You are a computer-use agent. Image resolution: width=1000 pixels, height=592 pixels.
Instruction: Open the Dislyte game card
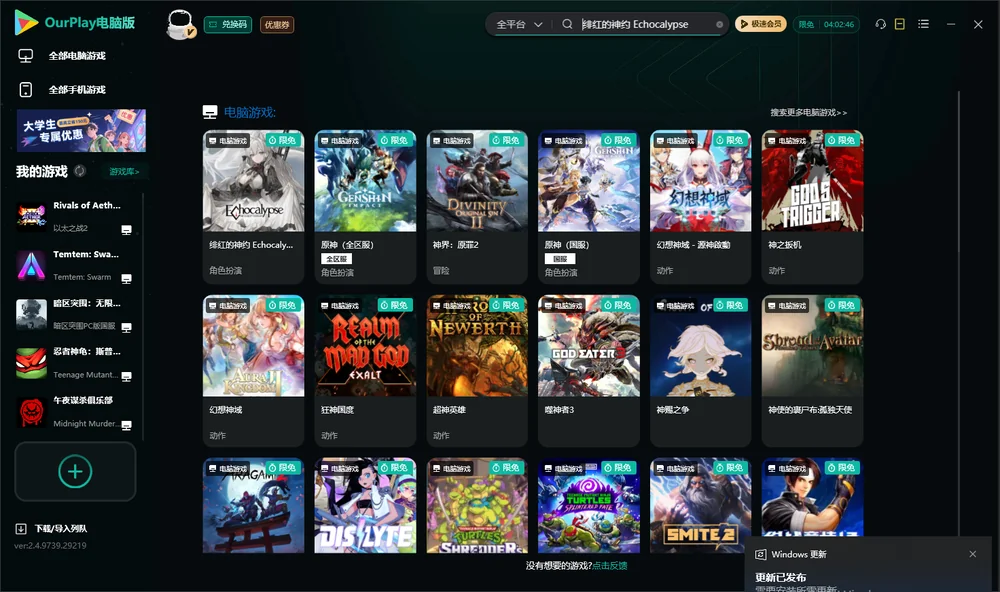pos(365,505)
